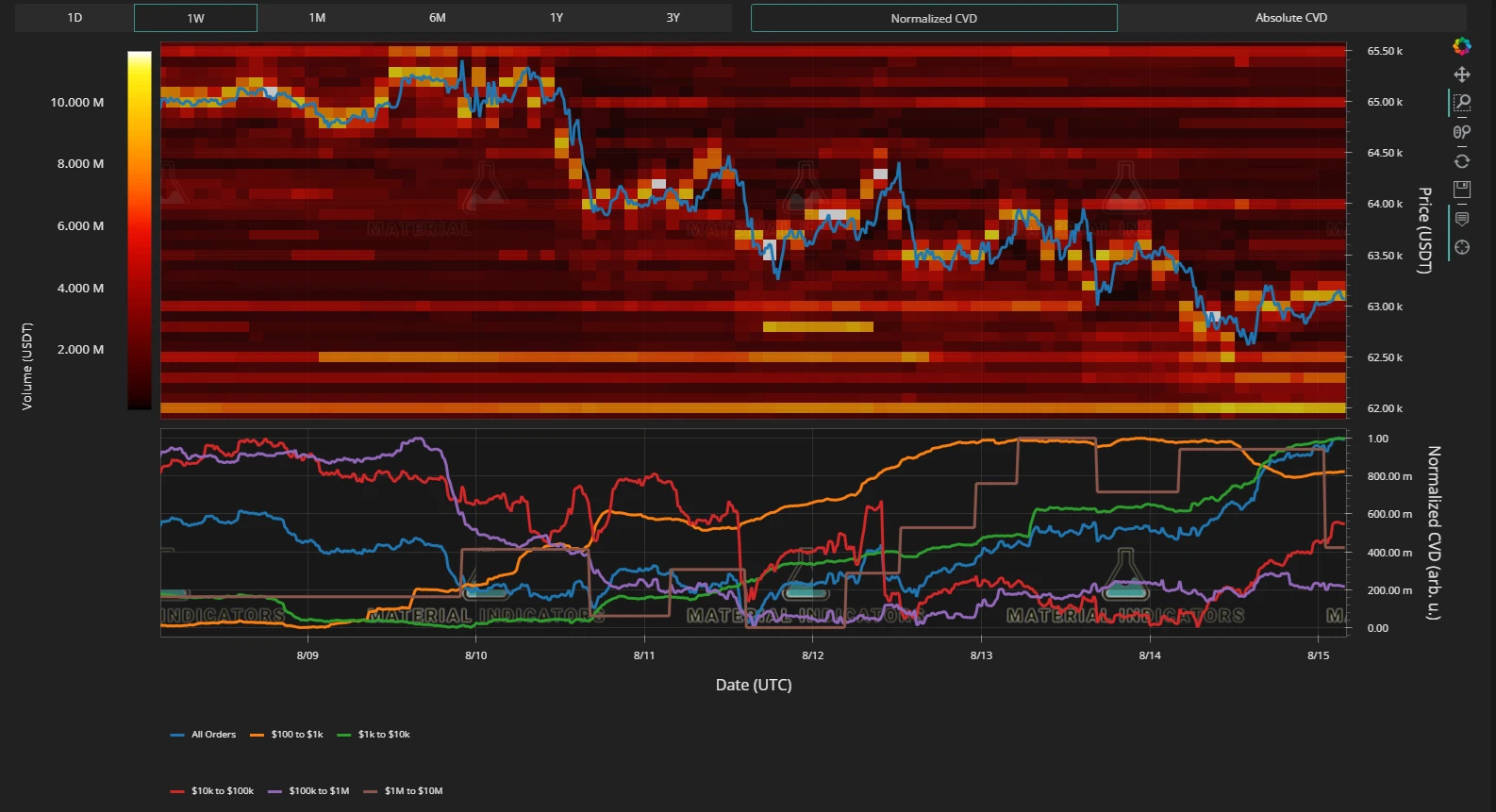This screenshot has width=1496, height=812.
Task: Click the 63.50 k price tick
Action: coord(1385,256)
